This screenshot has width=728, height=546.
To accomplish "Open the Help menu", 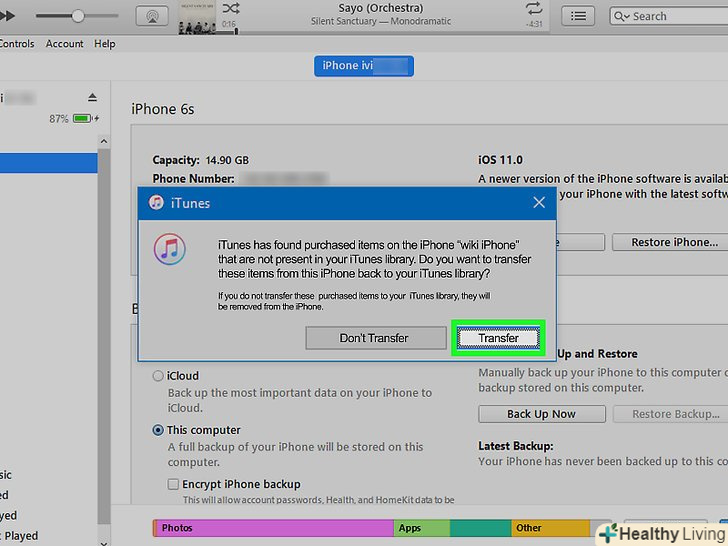I will click(104, 44).
